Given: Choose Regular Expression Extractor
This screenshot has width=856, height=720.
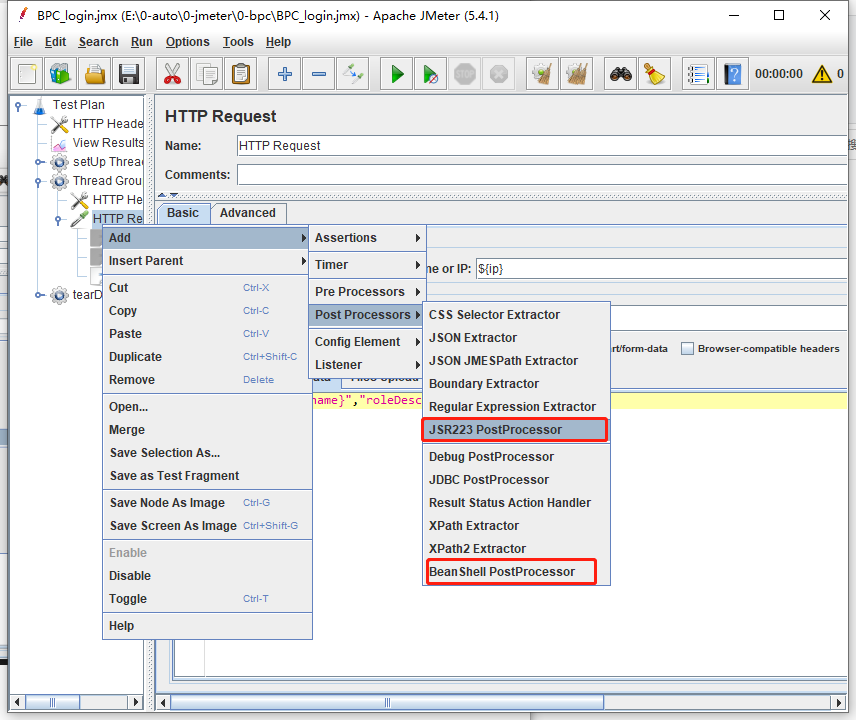Looking at the screenshot, I should coord(516,407).
